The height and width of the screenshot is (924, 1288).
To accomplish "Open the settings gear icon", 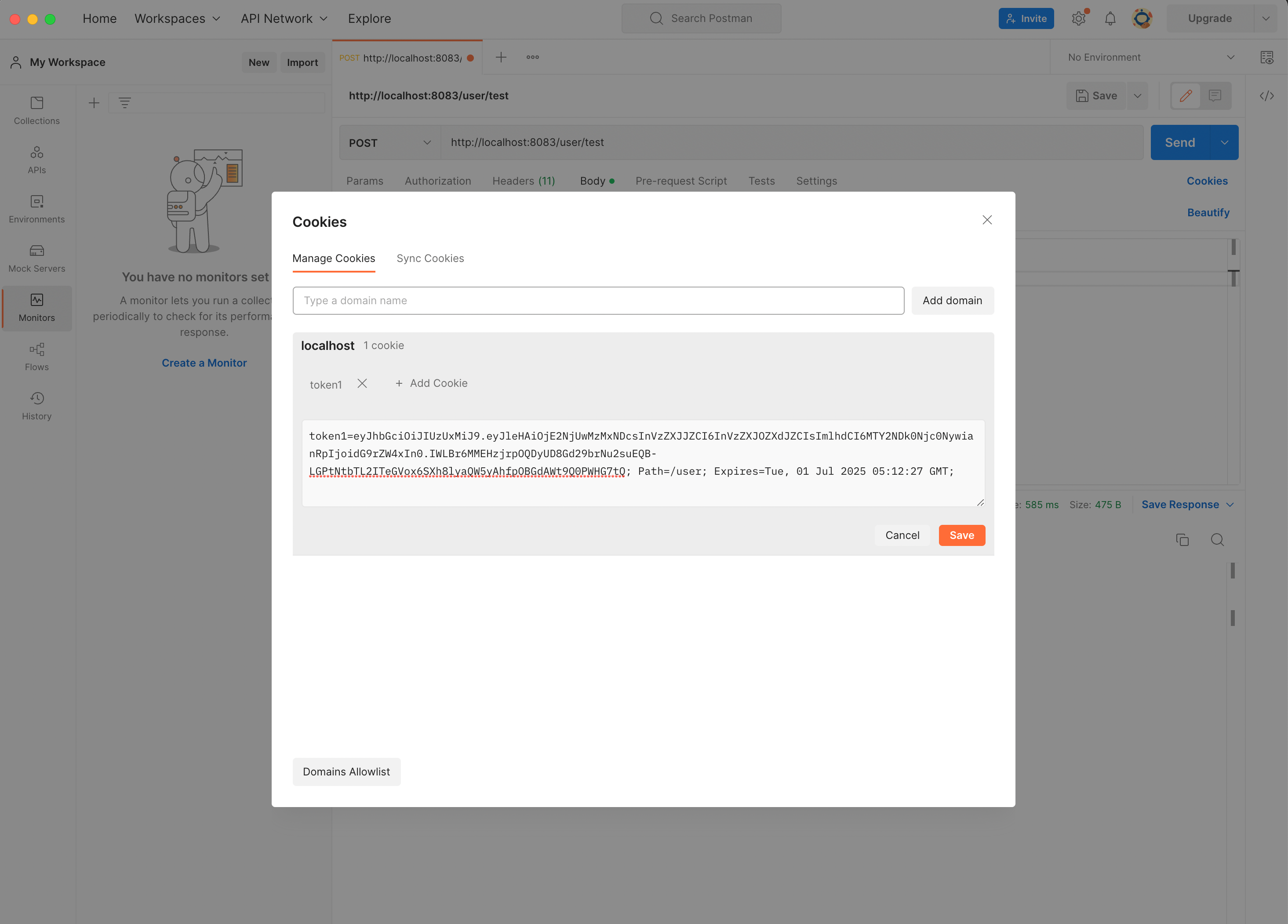I will pyautogui.click(x=1078, y=19).
